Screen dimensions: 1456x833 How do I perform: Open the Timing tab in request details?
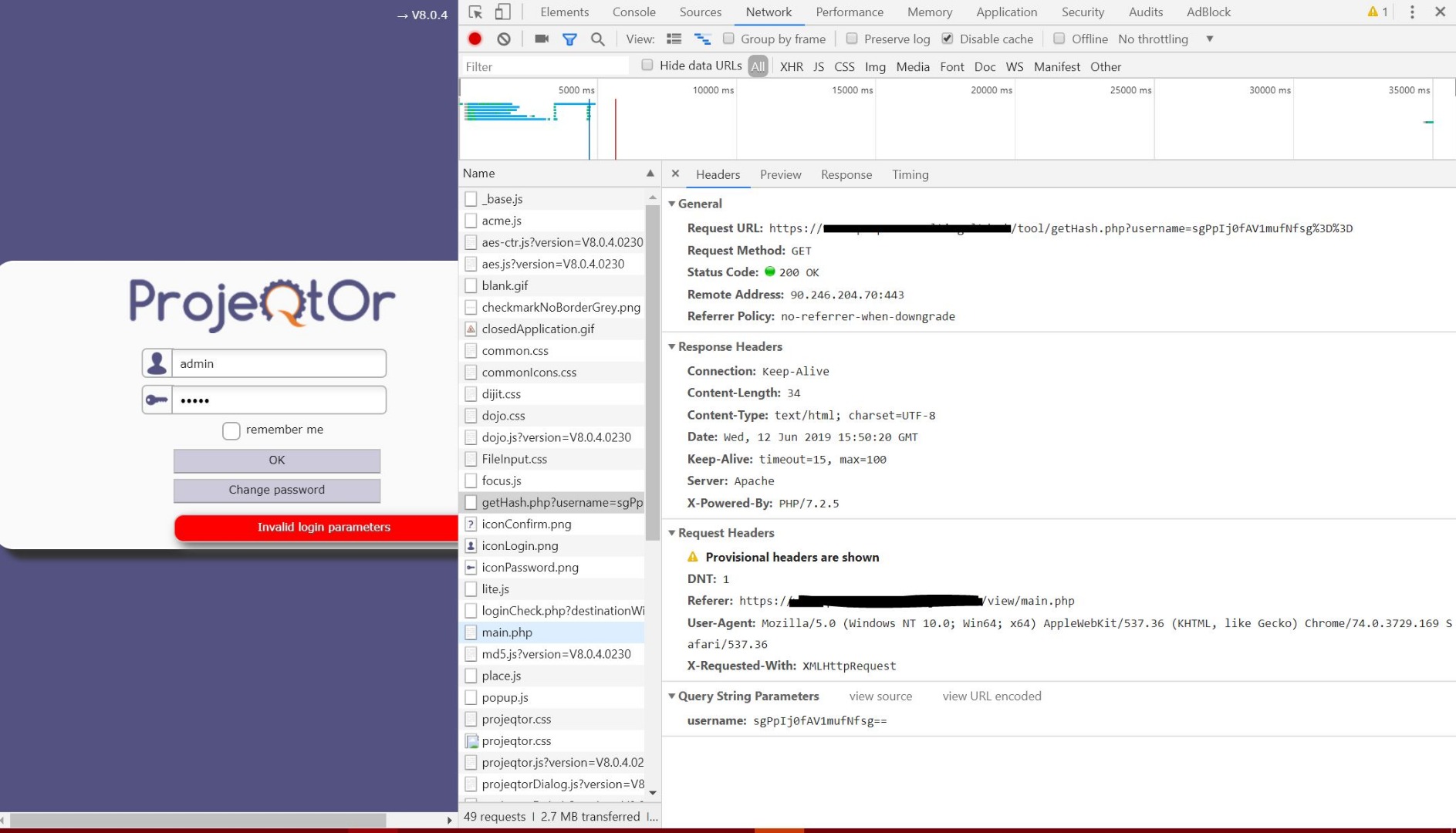pyautogui.click(x=910, y=174)
